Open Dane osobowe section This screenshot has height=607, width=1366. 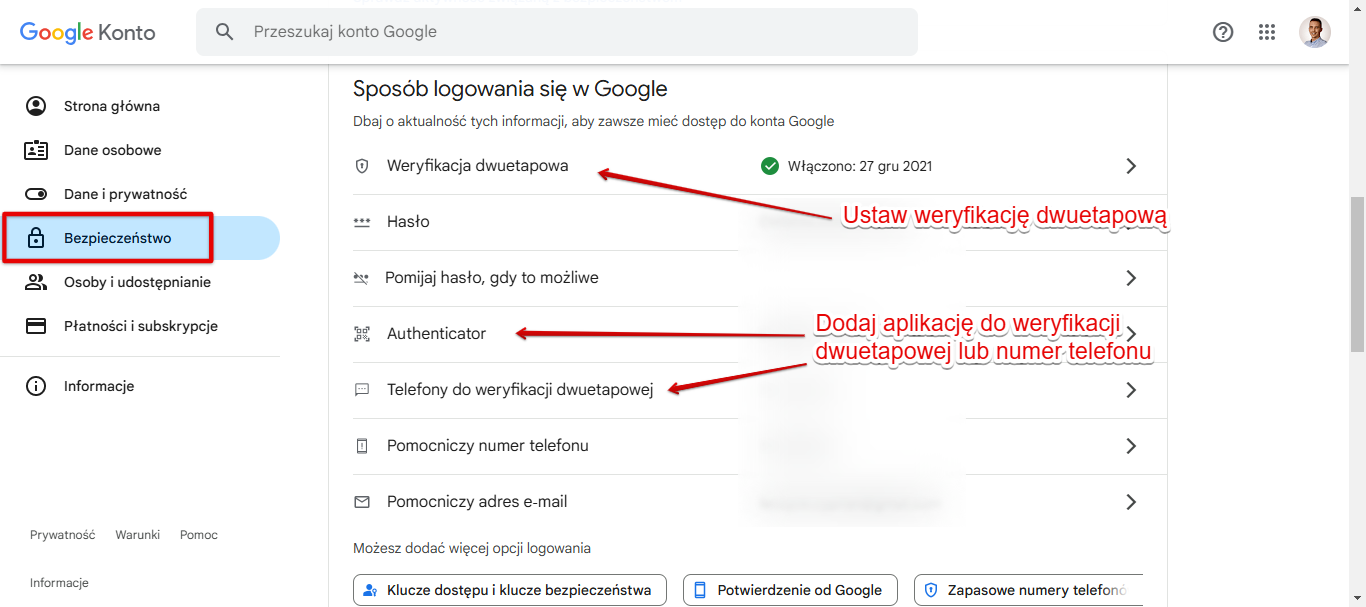(140, 150)
